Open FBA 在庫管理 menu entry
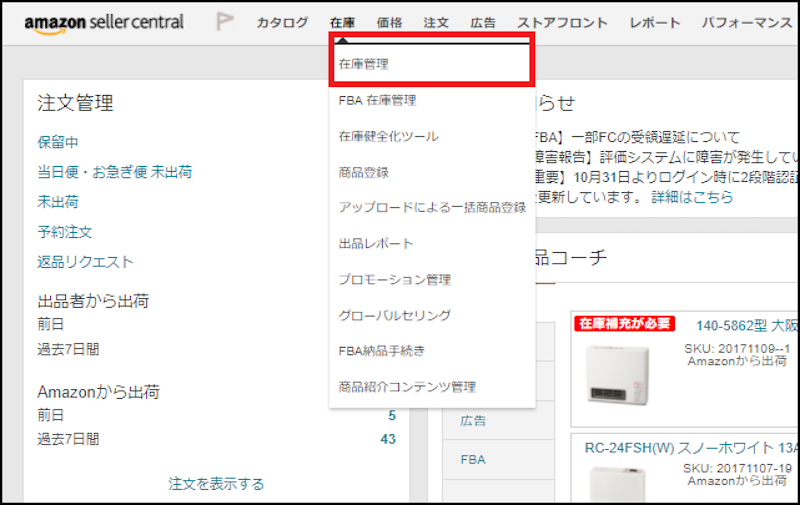Screen dimensions: 800x505 [377, 100]
